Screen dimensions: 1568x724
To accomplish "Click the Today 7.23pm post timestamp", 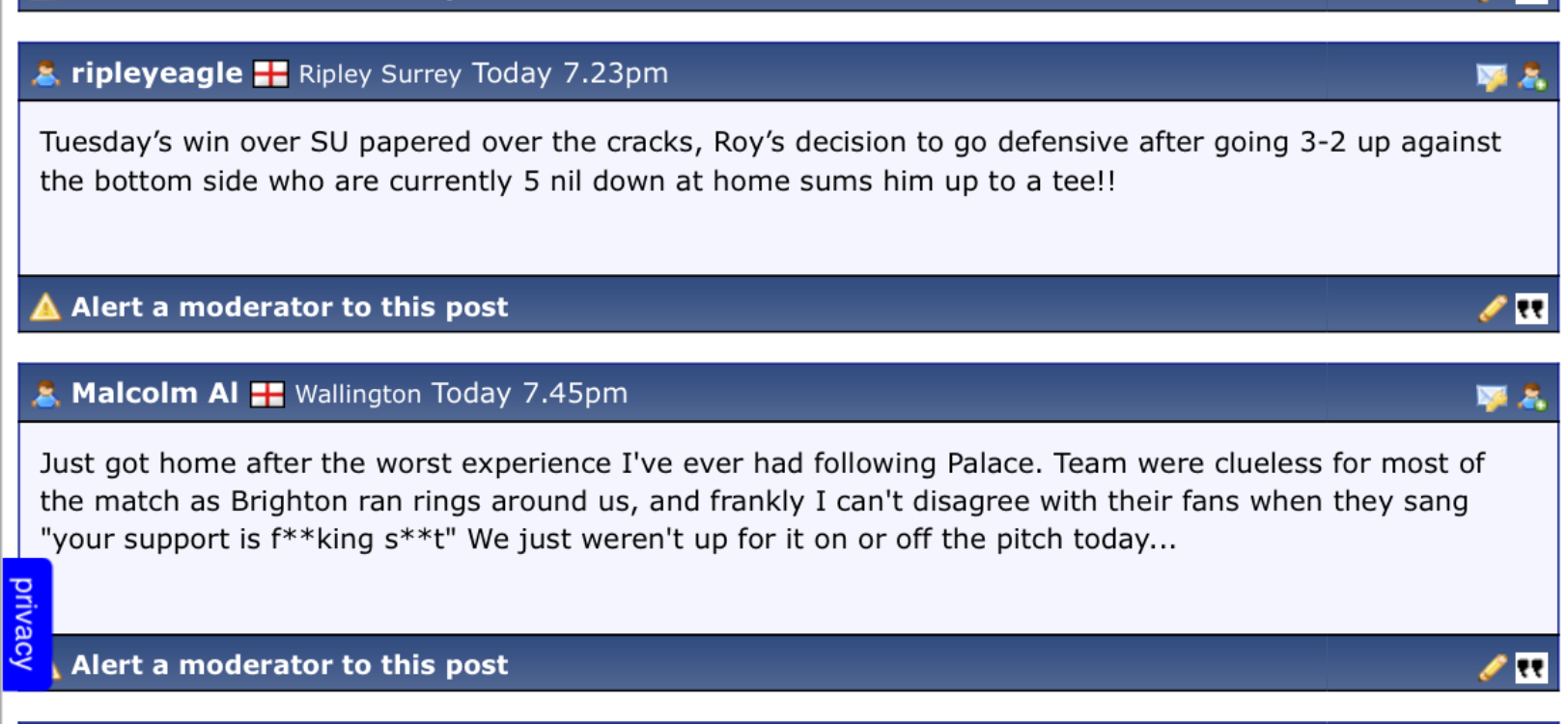I will pyautogui.click(x=570, y=73).
